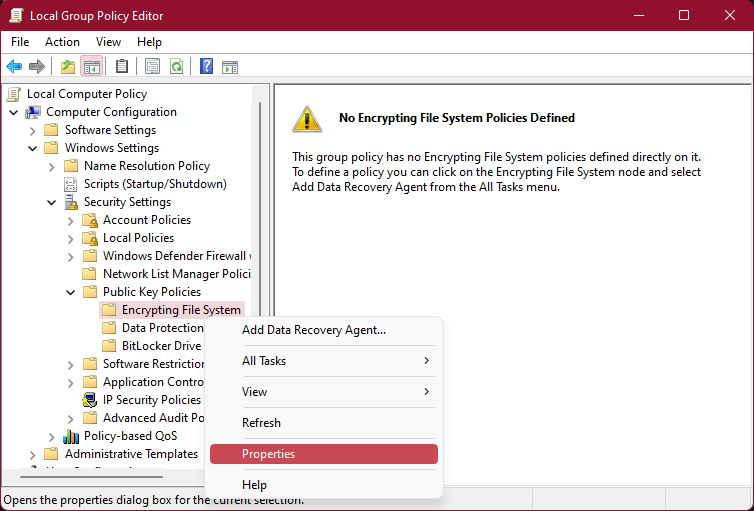754x511 pixels.
Task: Click the green Refresh toolbar icon
Action: pyautogui.click(x=176, y=66)
